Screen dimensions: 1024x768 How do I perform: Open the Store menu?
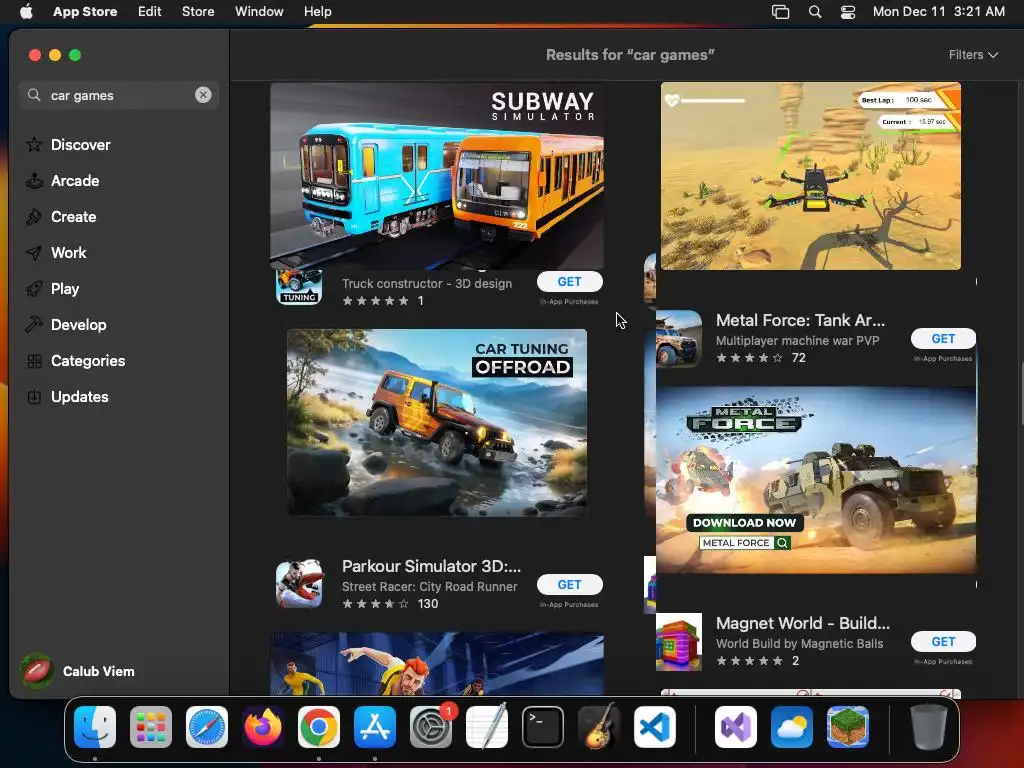(x=198, y=11)
